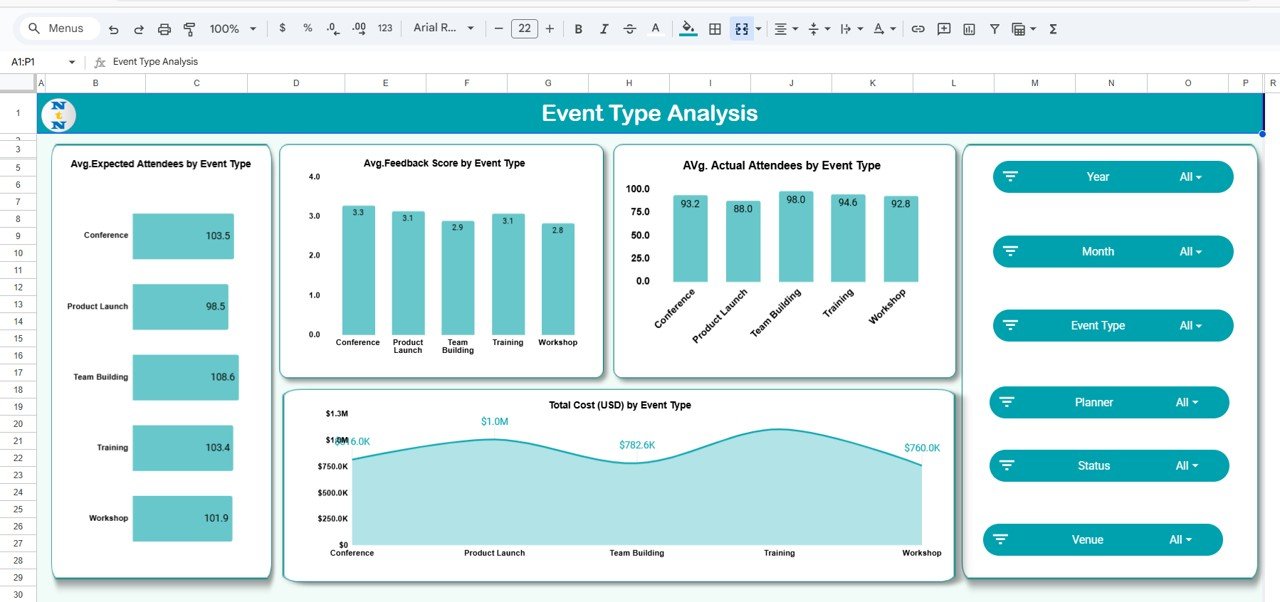Open the zoom level dropdown
Screen dimensions: 1280x602
(231, 28)
